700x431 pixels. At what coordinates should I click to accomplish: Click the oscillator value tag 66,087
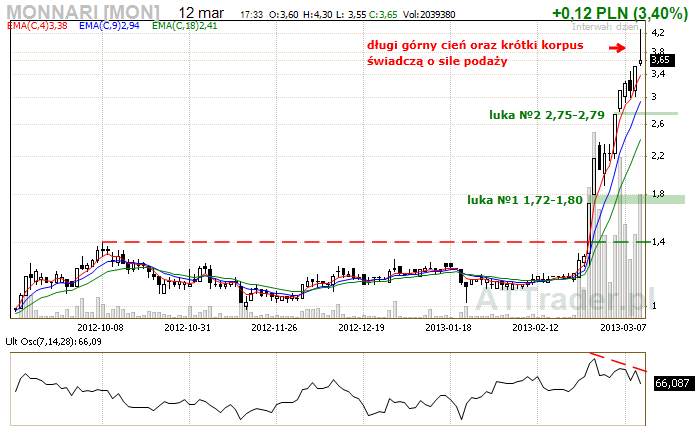tap(674, 383)
